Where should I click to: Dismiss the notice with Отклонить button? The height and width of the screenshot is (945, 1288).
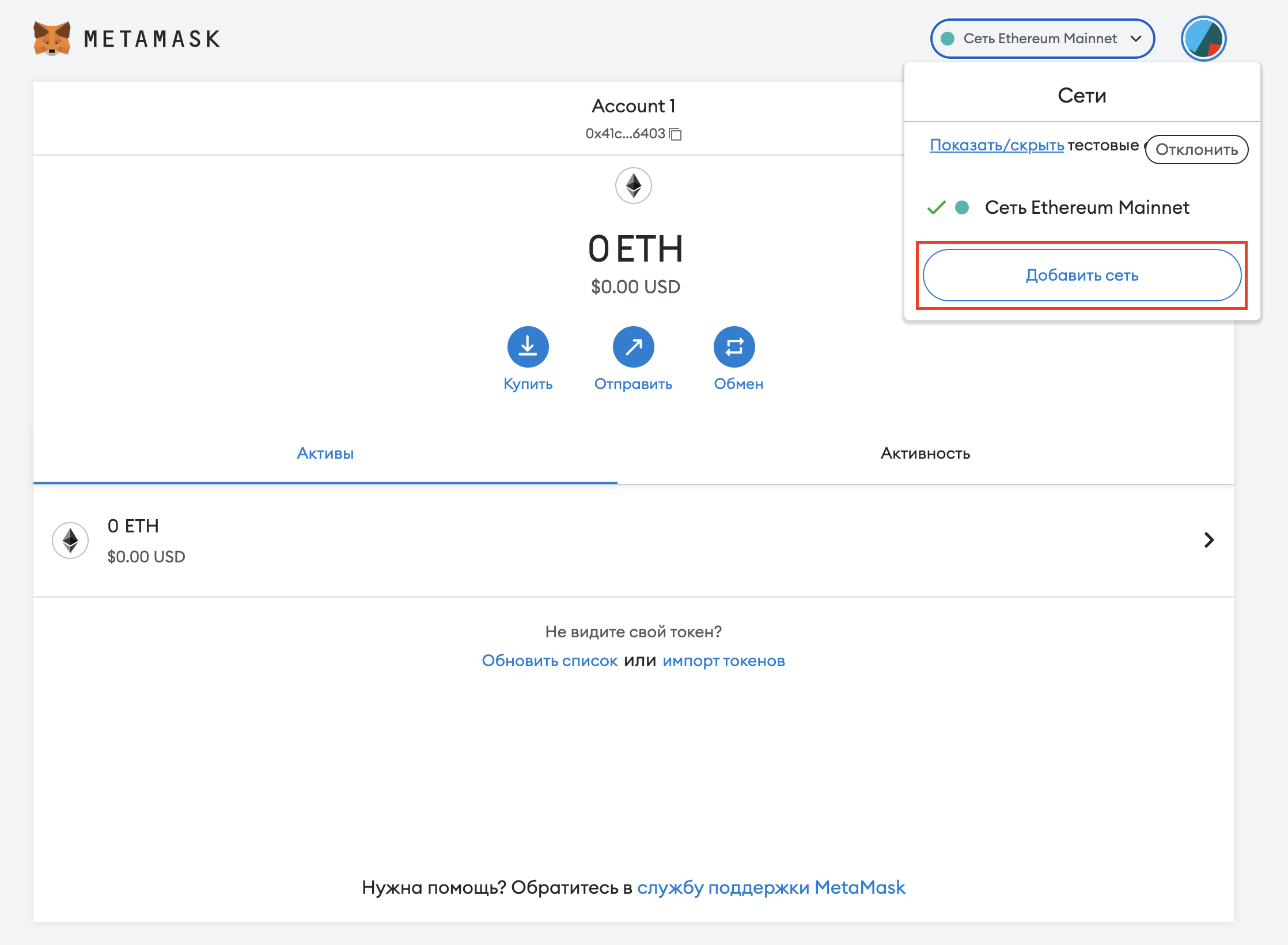click(x=1196, y=150)
